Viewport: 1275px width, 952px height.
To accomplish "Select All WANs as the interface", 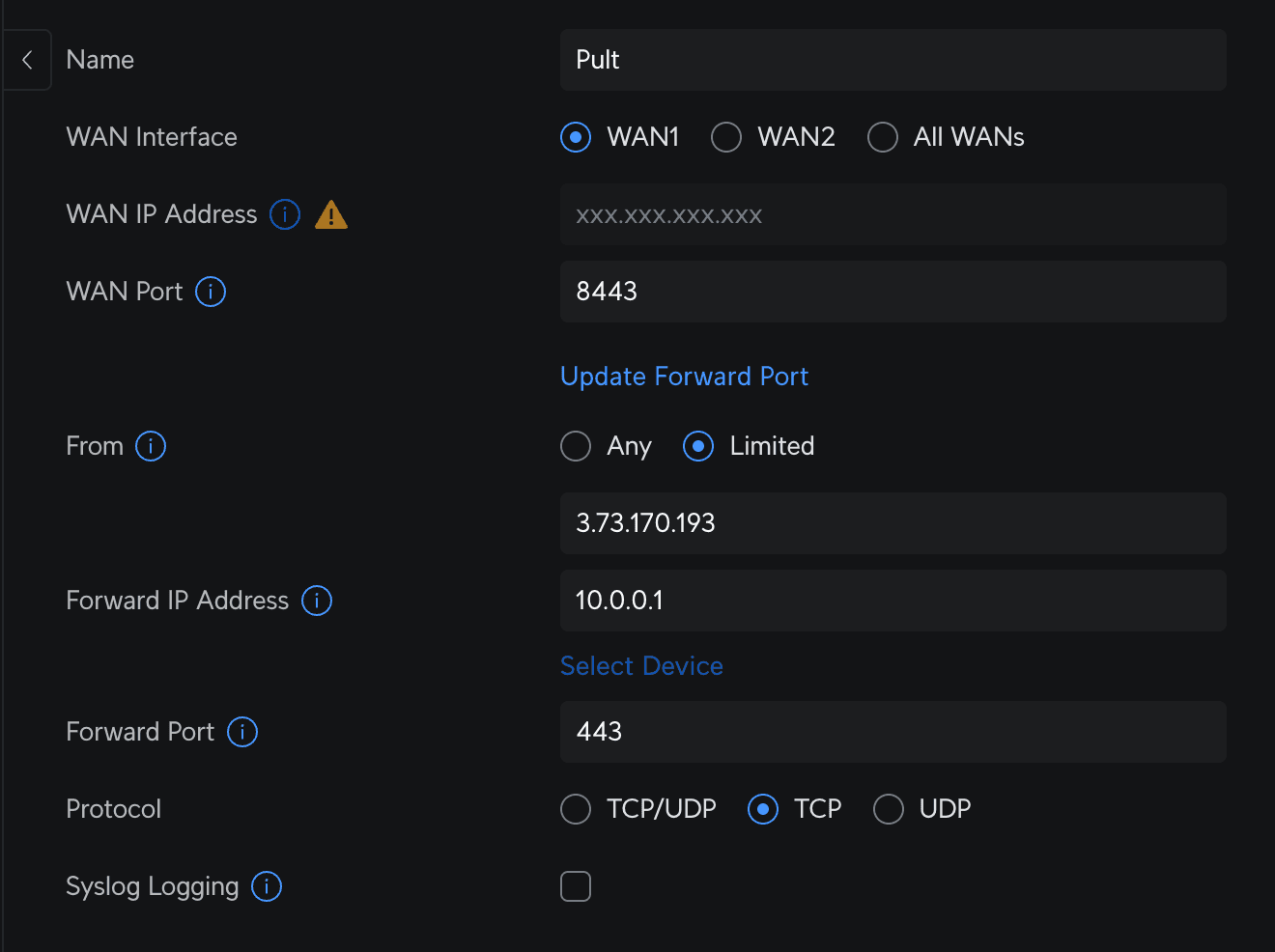I will pyautogui.click(x=882, y=137).
